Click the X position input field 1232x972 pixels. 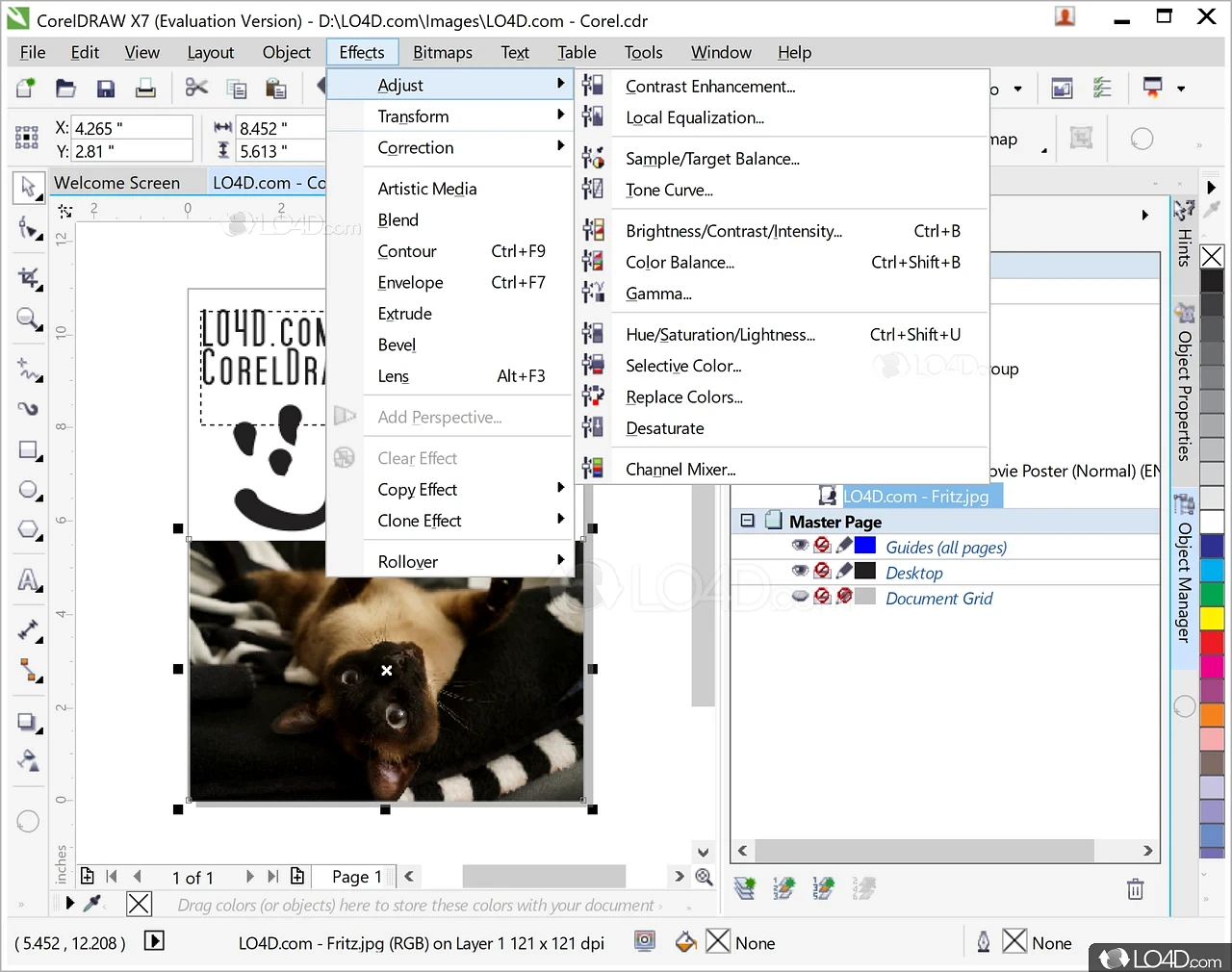(132, 127)
